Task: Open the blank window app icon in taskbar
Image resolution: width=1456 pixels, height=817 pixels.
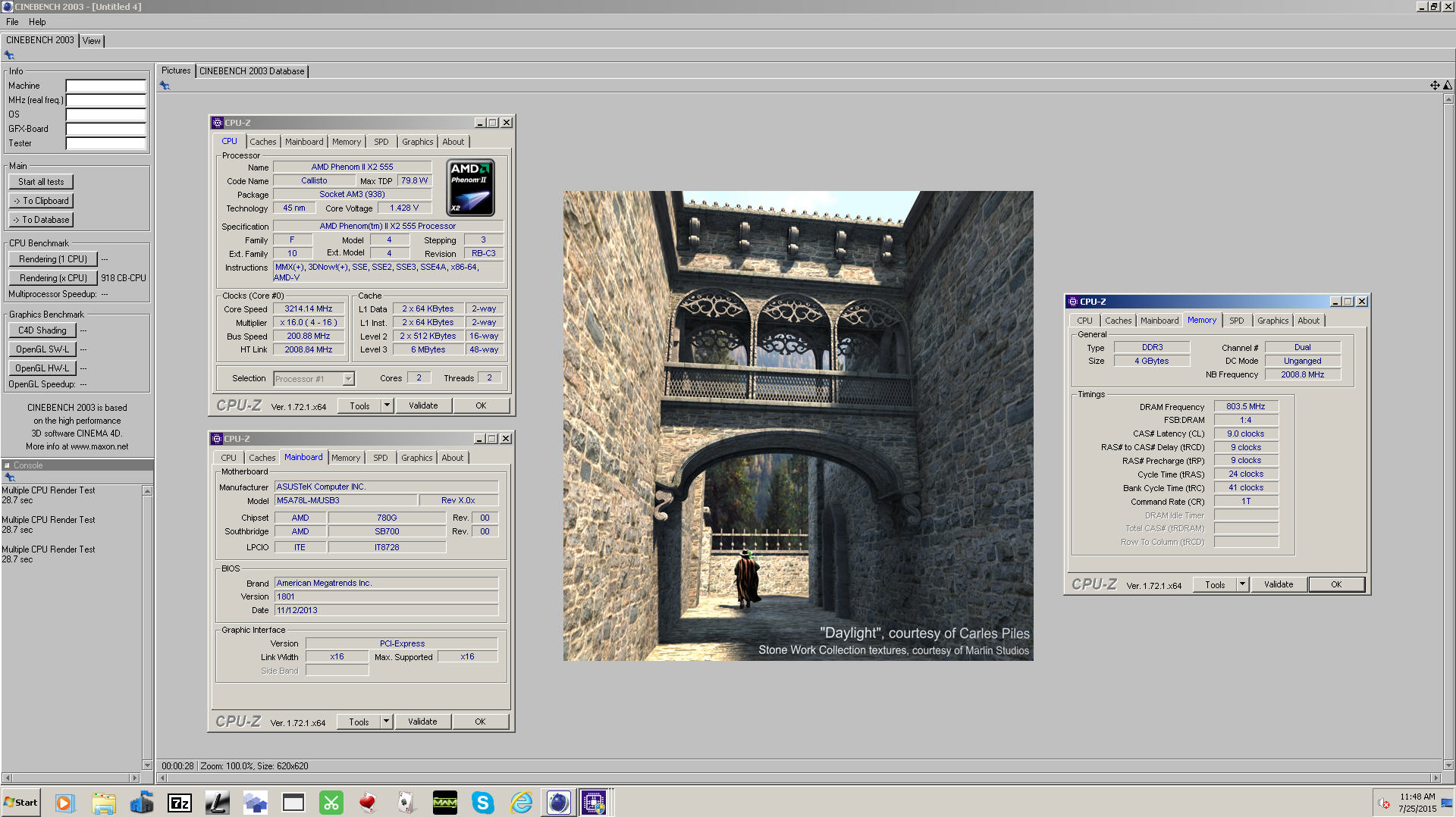Action: (x=293, y=803)
